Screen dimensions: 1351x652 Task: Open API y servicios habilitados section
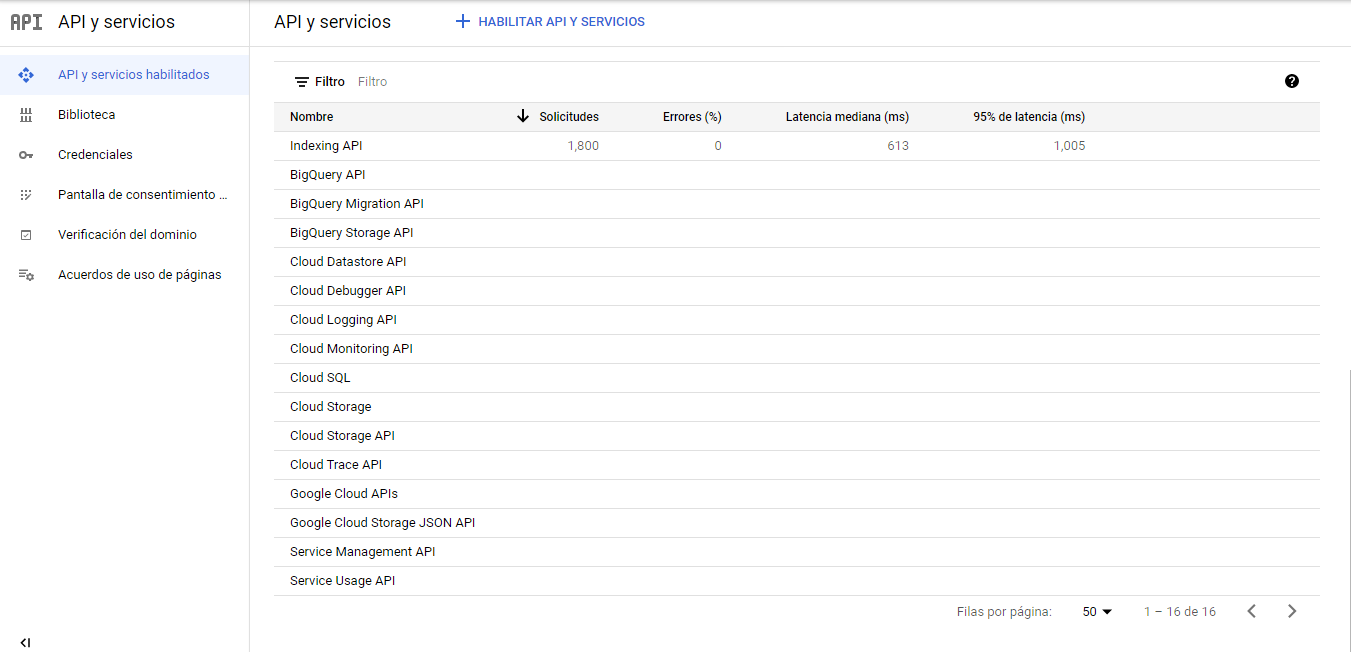(x=124, y=75)
